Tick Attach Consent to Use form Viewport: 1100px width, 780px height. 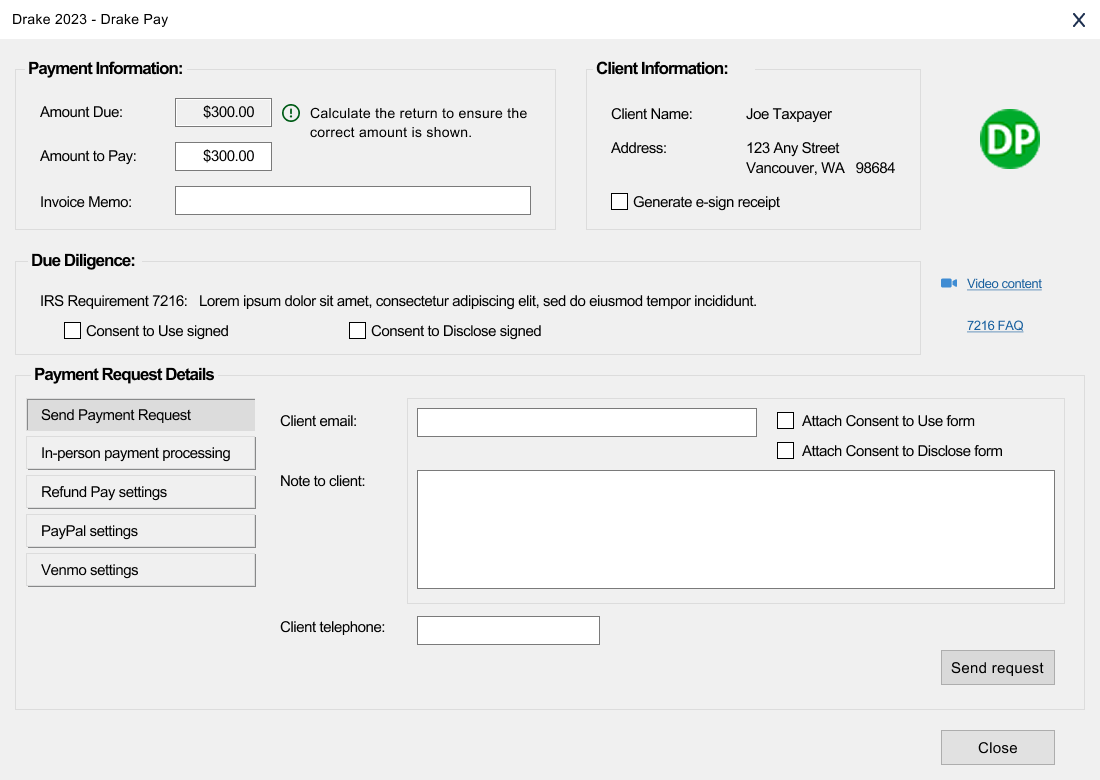point(786,421)
